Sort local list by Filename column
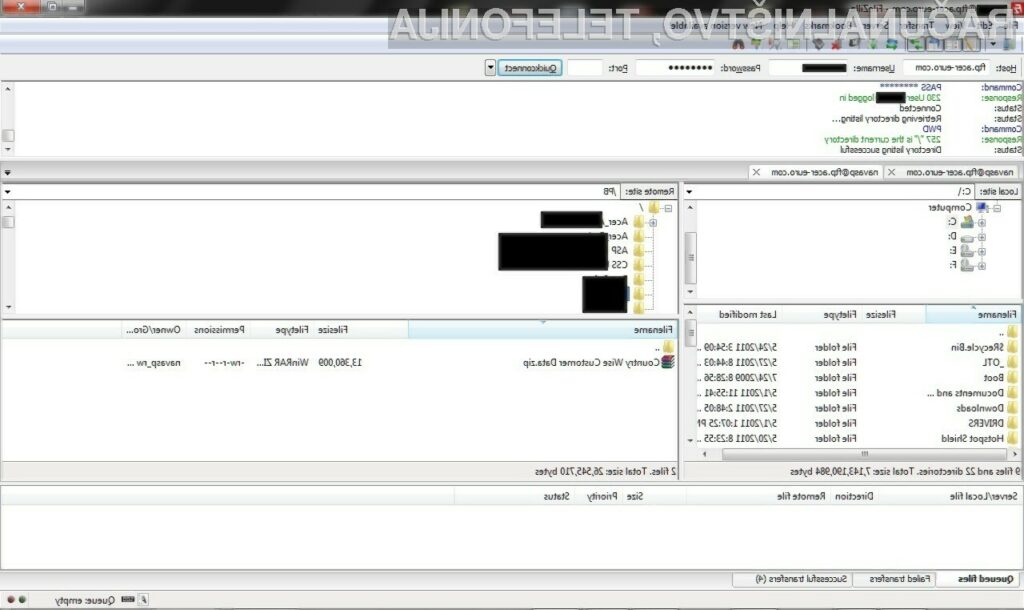This screenshot has width=1024, height=610. (x=972, y=314)
